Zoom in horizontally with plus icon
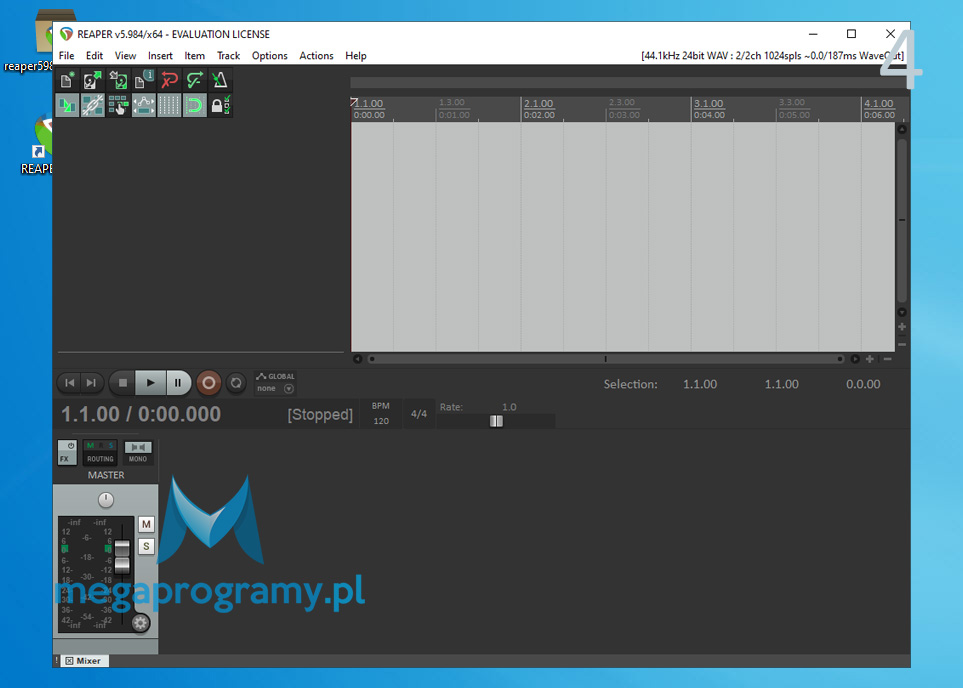Image resolution: width=963 pixels, height=688 pixels. [x=870, y=359]
